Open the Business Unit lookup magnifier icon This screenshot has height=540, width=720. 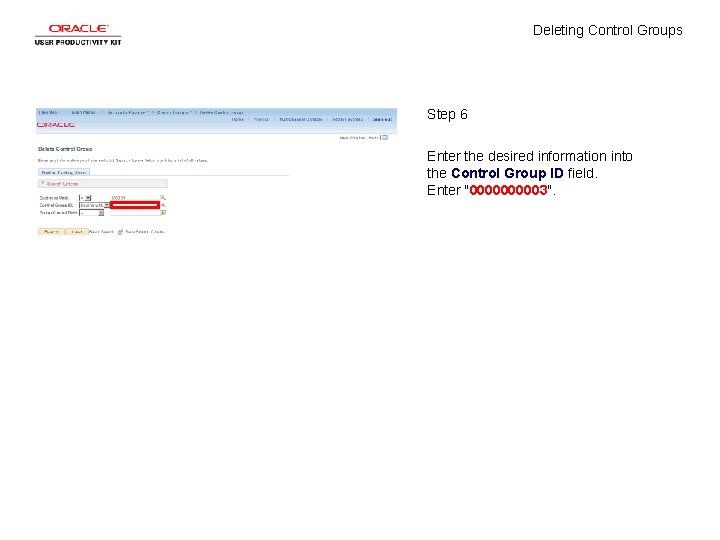163,197
